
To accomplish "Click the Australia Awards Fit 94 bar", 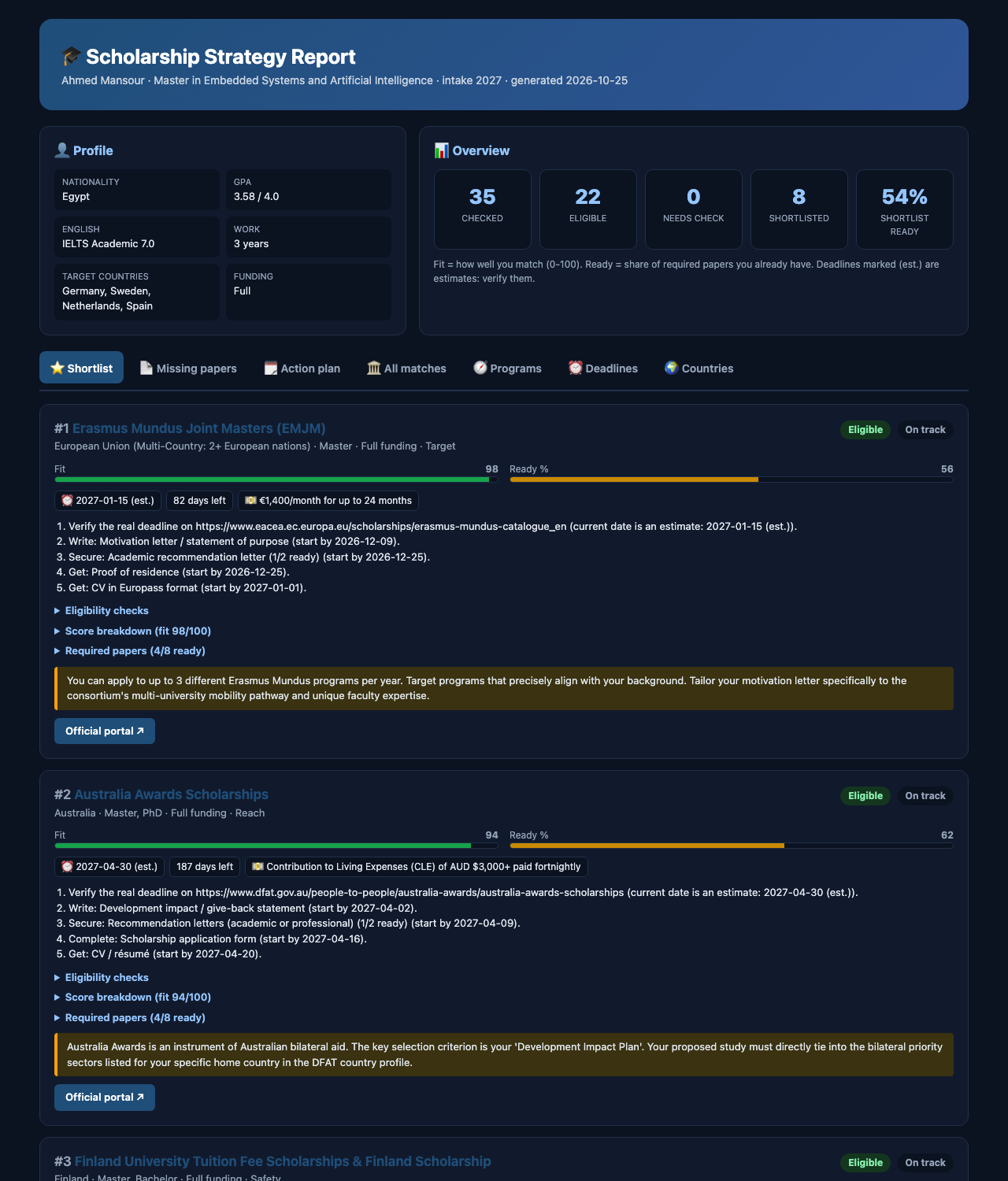I will pyautogui.click(x=276, y=846).
